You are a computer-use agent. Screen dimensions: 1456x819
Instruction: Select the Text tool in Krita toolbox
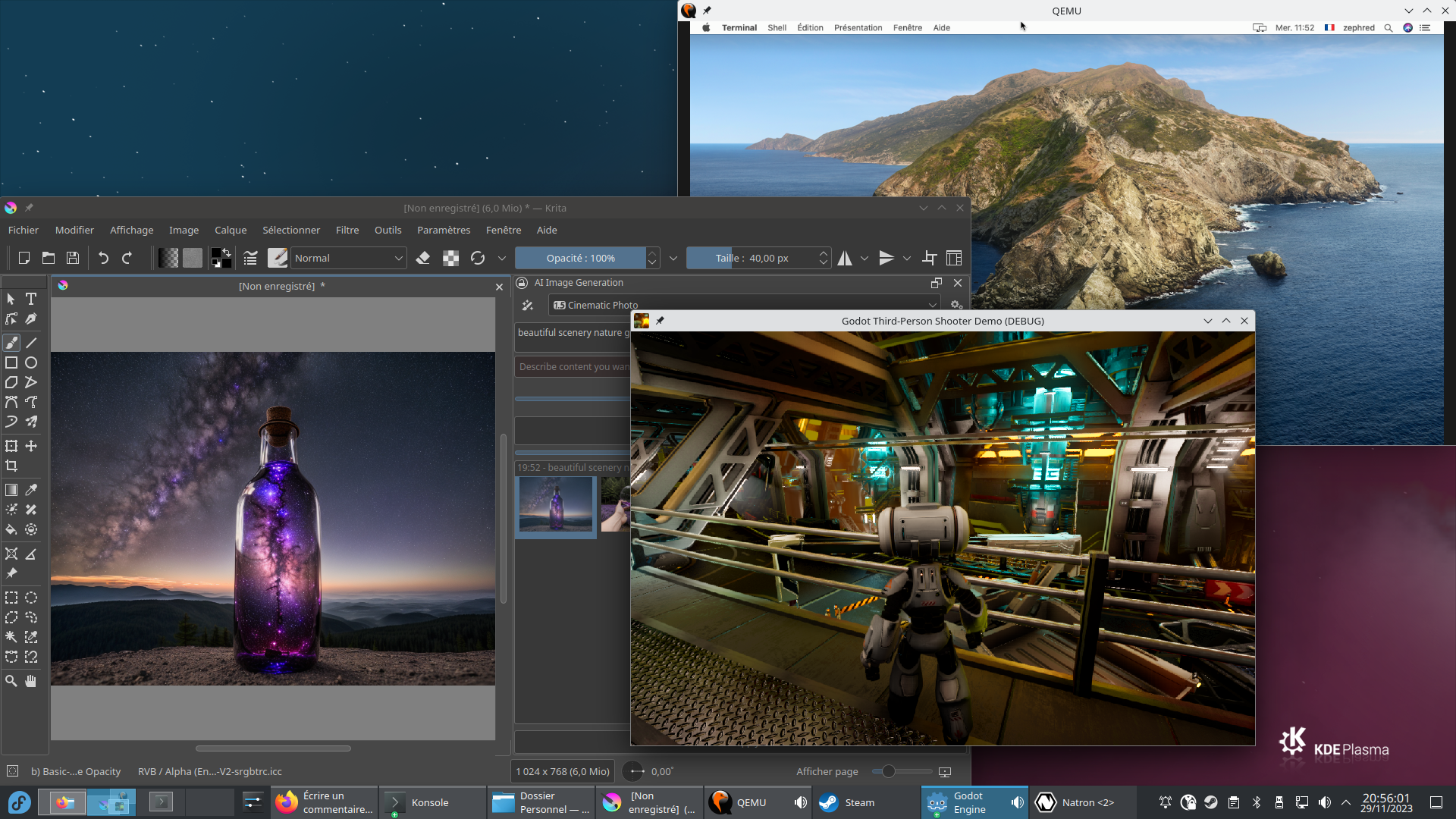[31, 299]
